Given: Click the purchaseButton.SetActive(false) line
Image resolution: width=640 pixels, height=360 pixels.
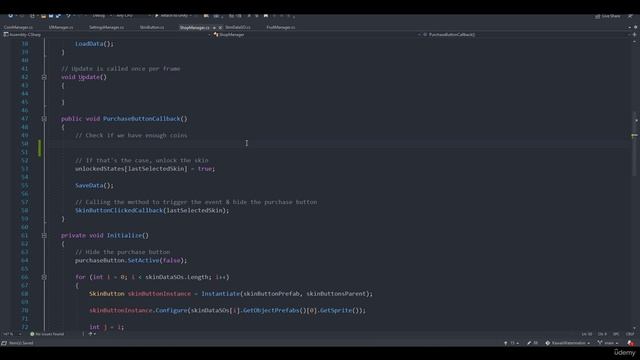Looking at the screenshot, I should click(x=131, y=260).
